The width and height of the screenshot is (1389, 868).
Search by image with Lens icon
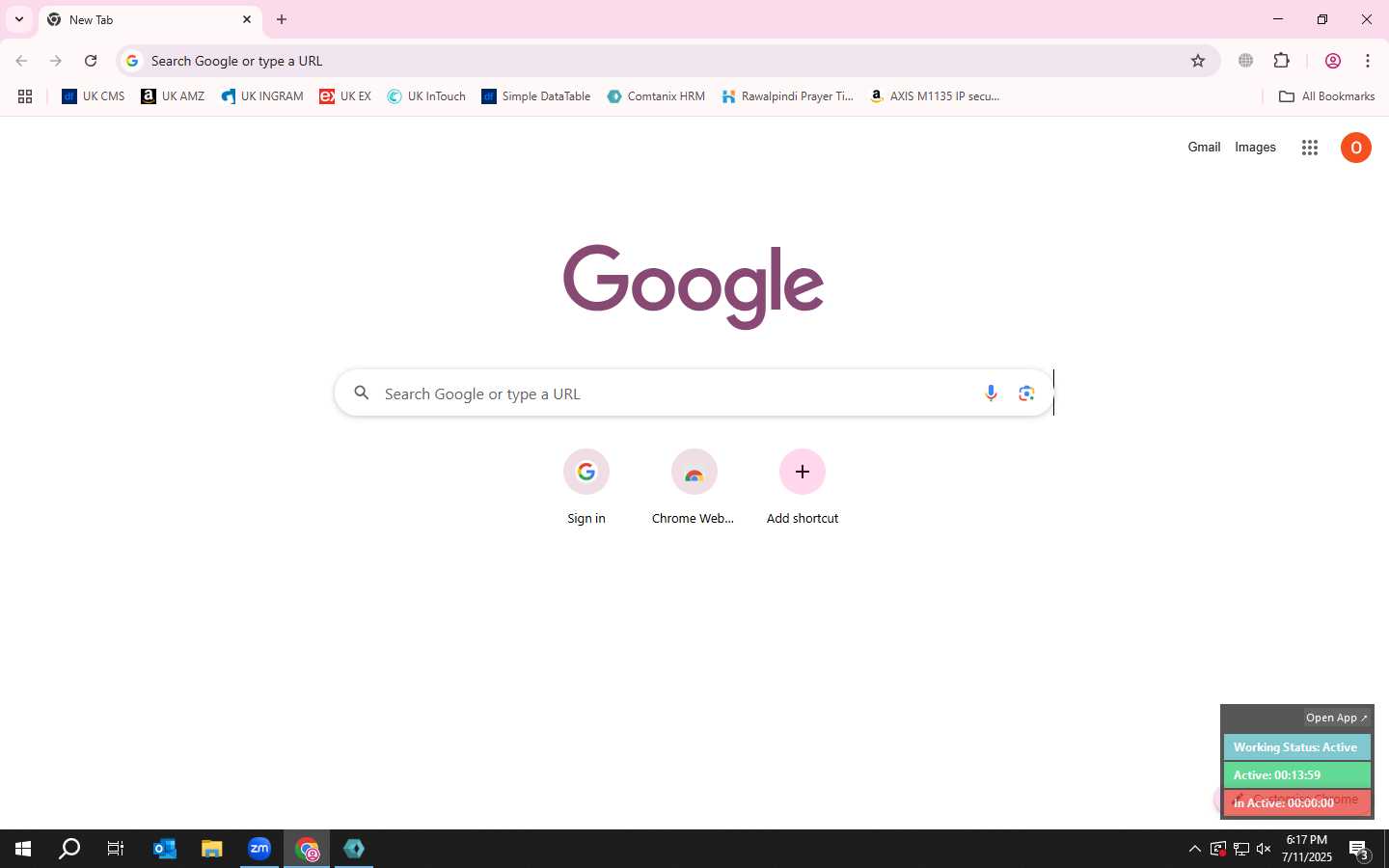[1026, 393]
